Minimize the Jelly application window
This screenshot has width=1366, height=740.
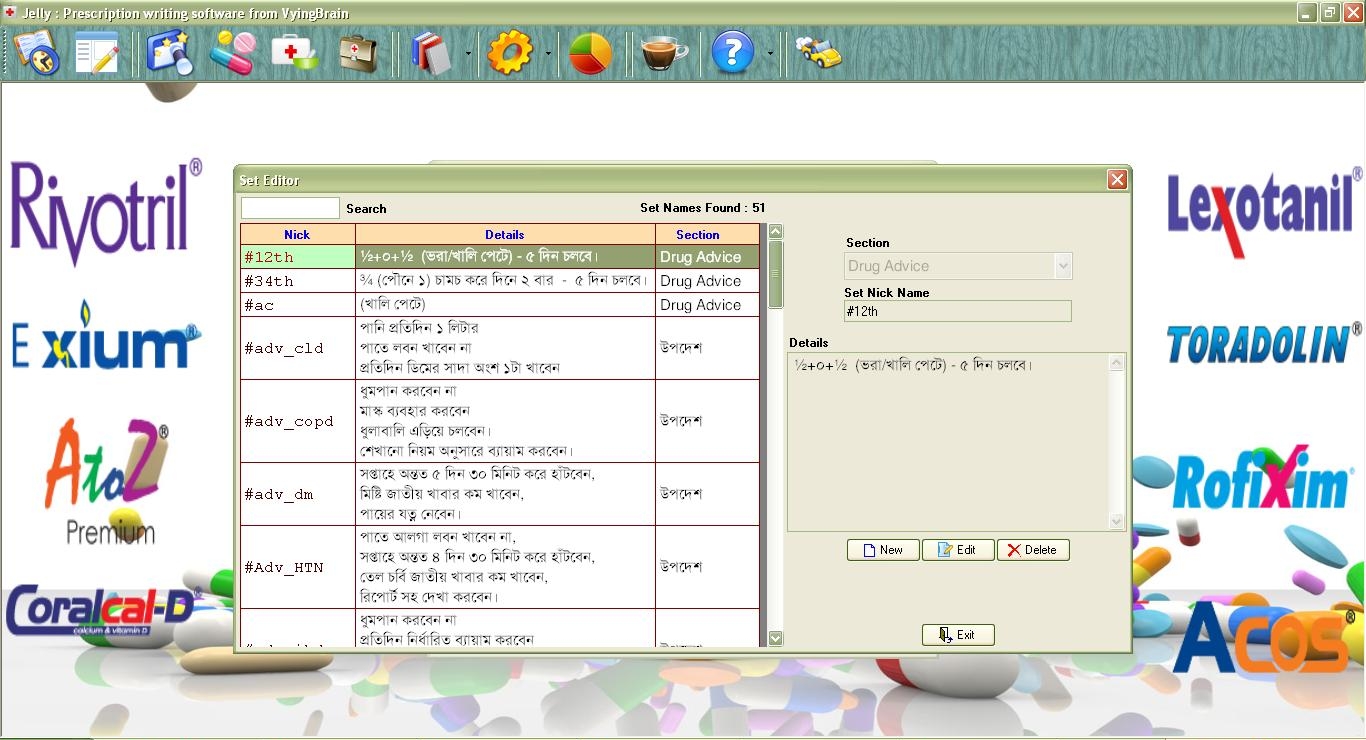pos(1307,13)
